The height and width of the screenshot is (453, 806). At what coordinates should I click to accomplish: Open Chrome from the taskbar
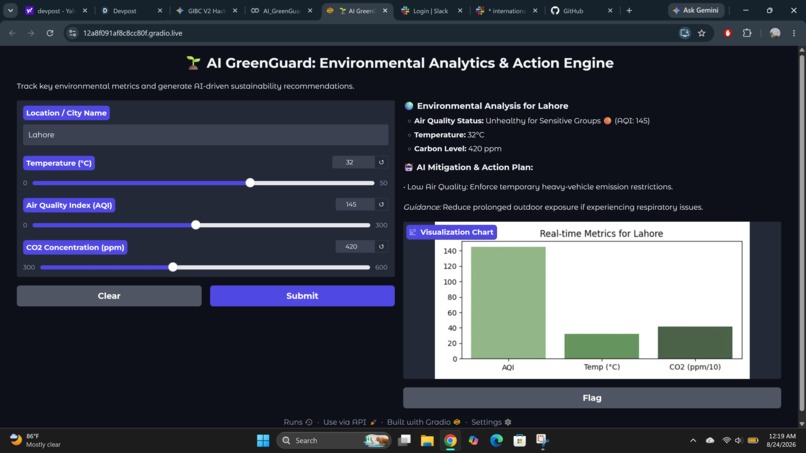450,440
